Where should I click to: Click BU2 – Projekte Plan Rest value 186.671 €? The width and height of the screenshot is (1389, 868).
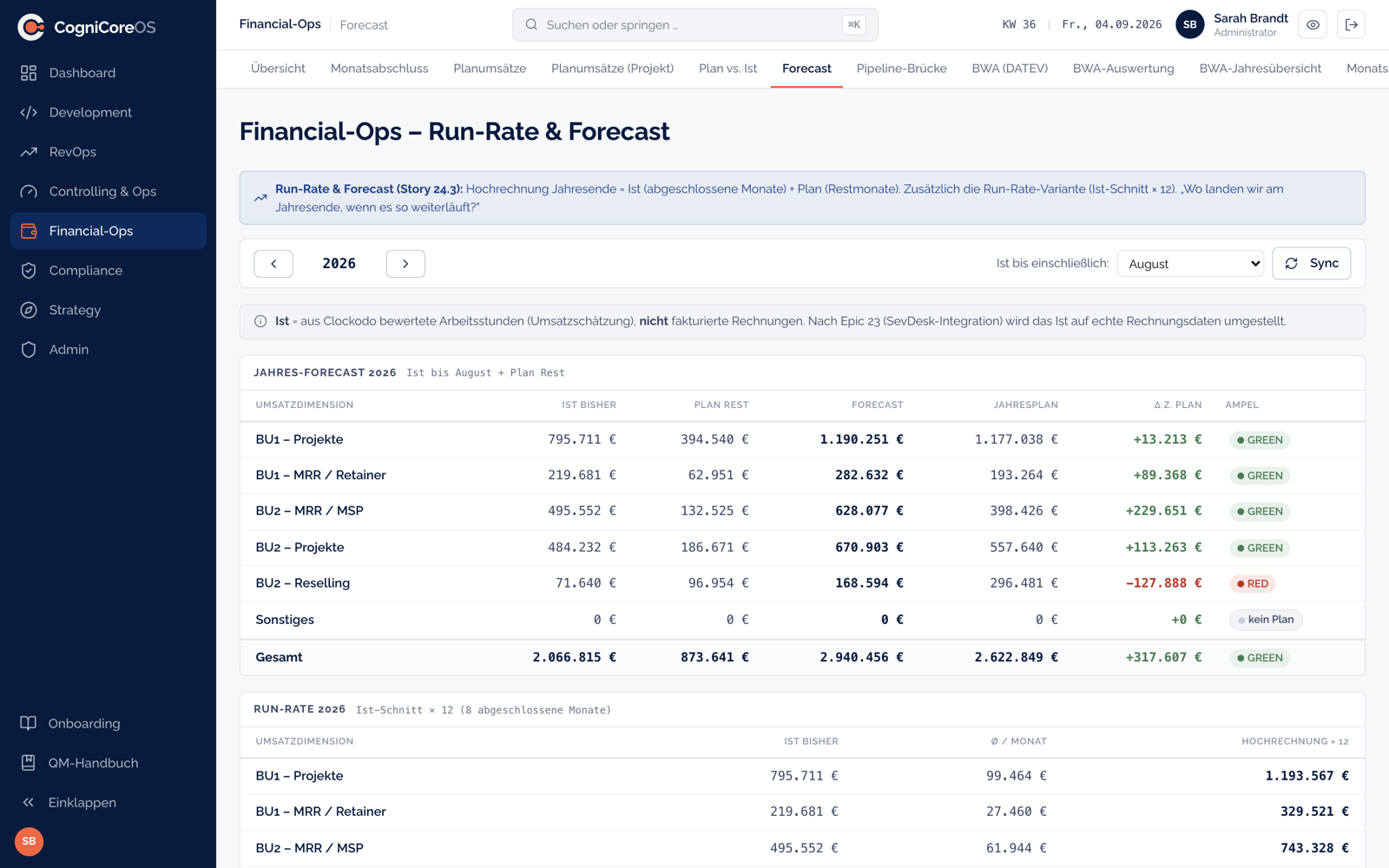pos(714,547)
